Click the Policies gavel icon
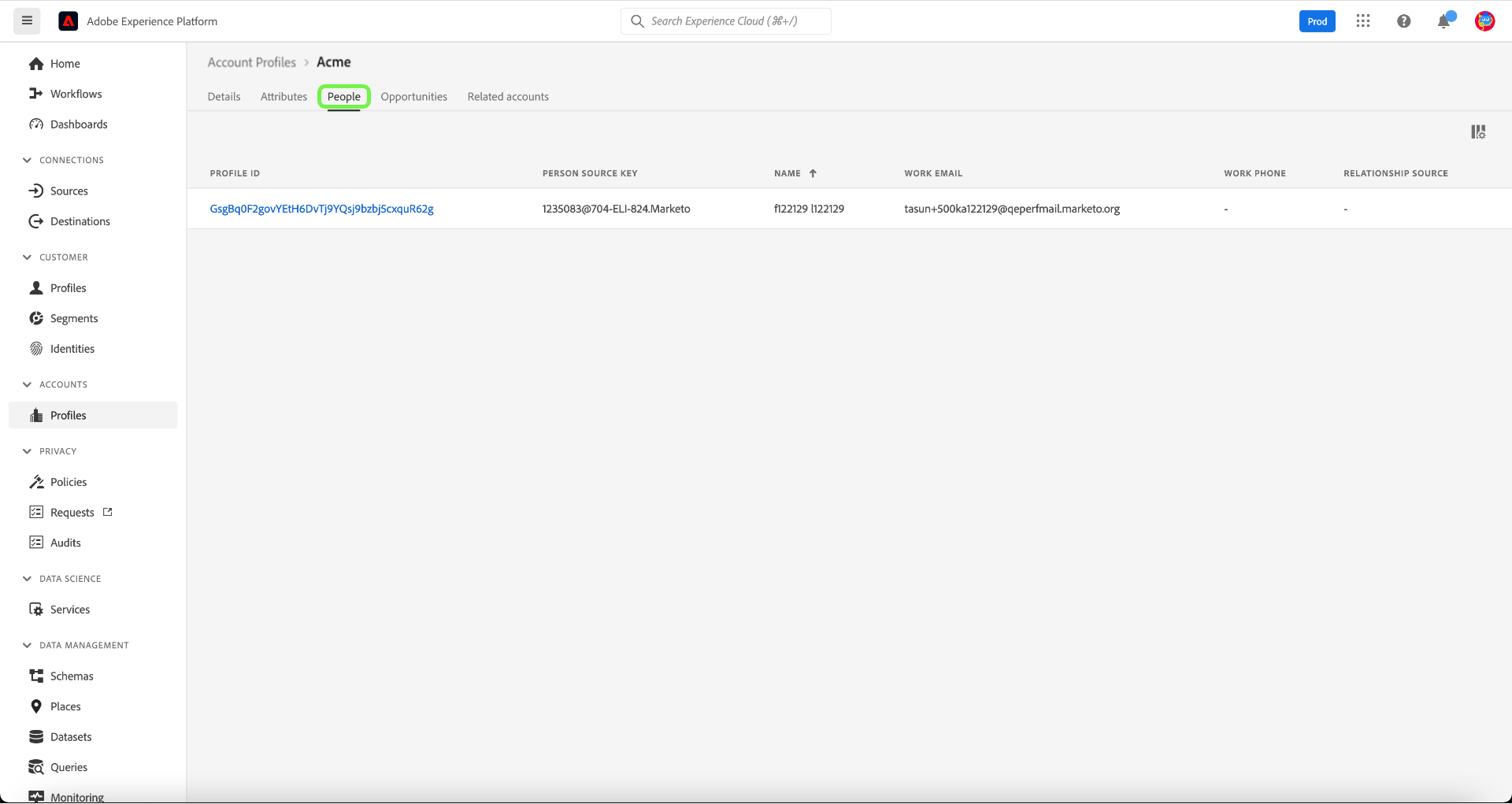 point(36,482)
